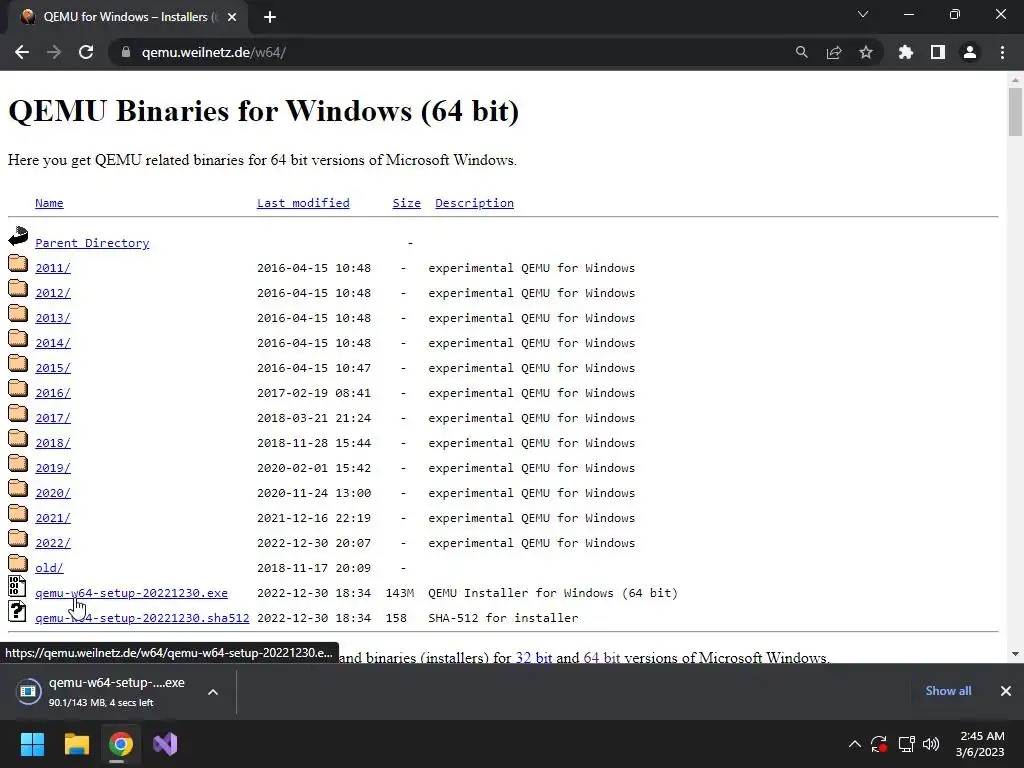Screen dimensions: 1024x768
Task: Open the 2017/ folder link
Action: (x=53, y=418)
